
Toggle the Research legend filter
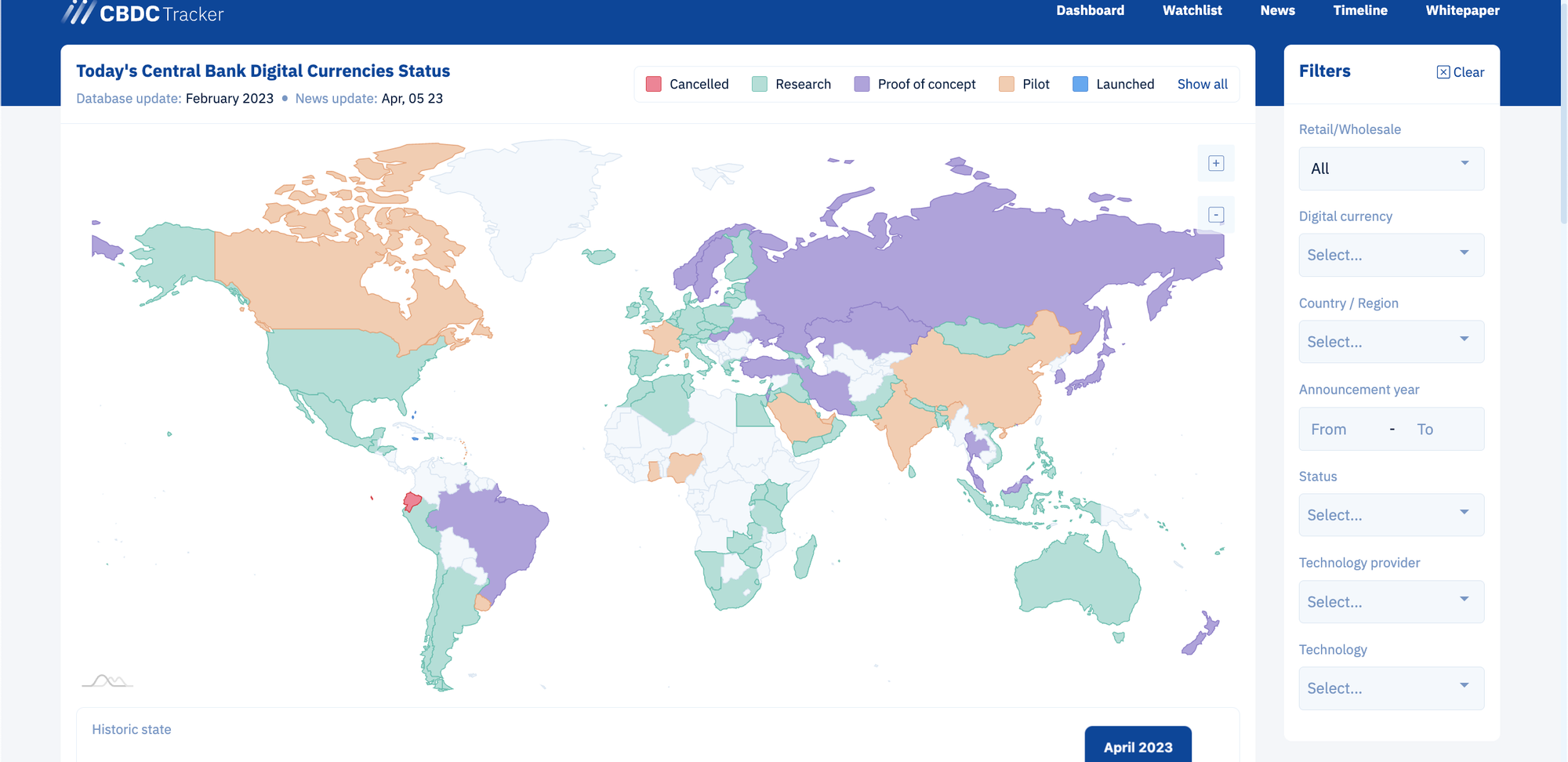[x=791, y=84]
